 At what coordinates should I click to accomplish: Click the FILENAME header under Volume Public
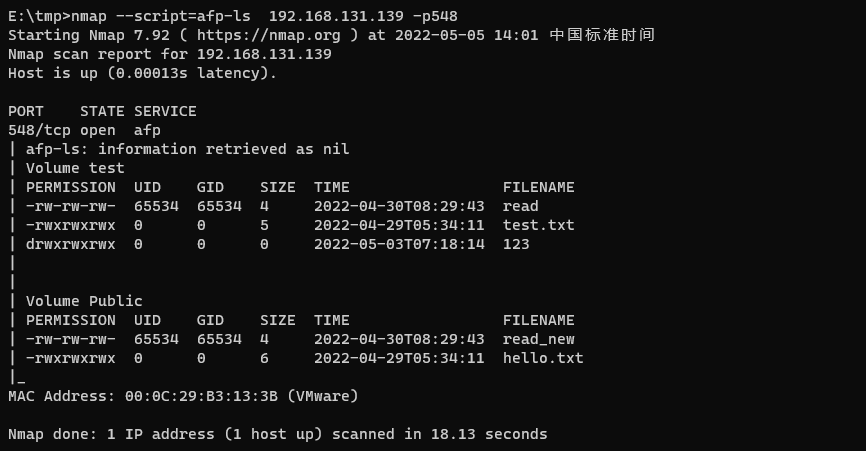click(538, 320)
